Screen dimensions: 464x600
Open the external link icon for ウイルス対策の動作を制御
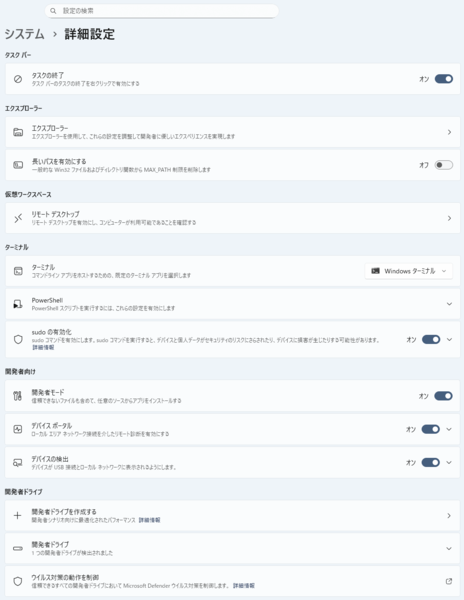tap(449, 581)
